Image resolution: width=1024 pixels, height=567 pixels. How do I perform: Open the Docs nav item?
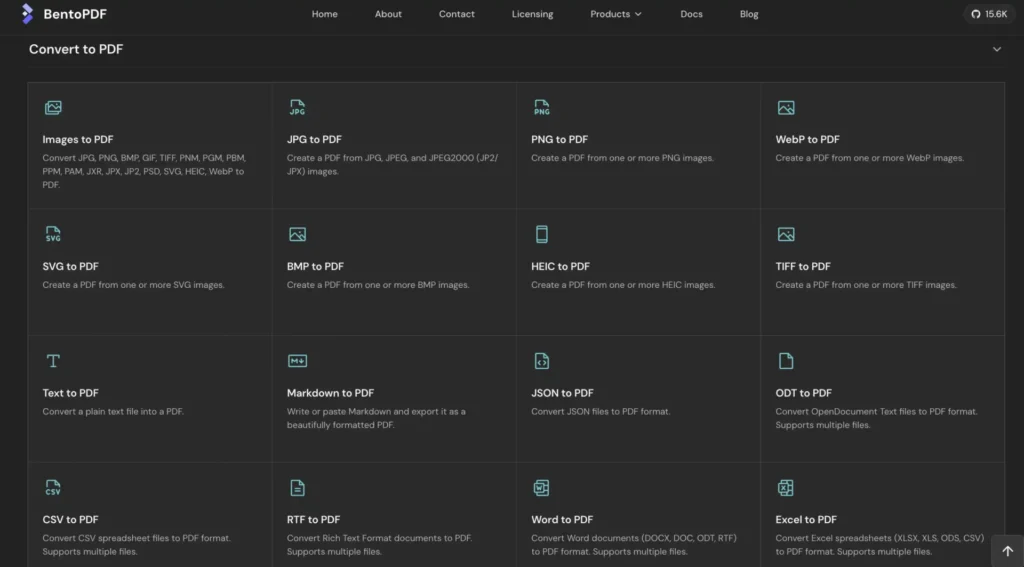point(692,14)
